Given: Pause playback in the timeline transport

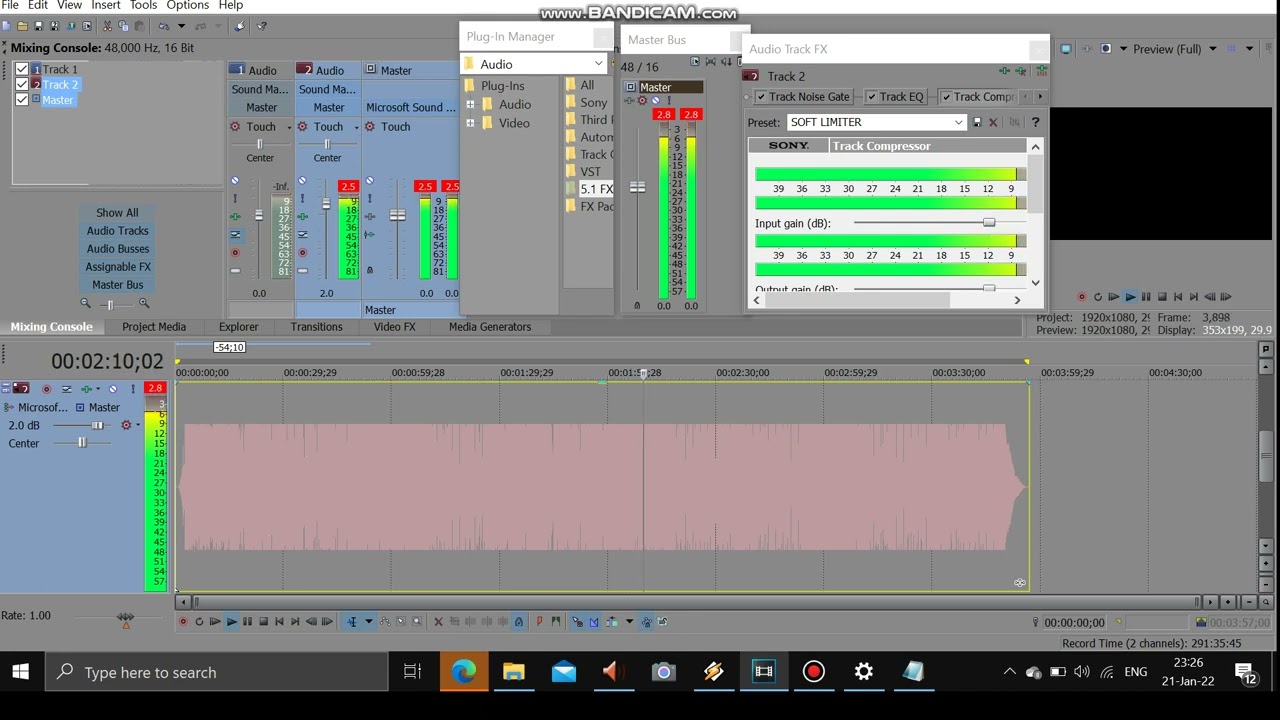Looking at the screenshot, I should click(247, 622).
